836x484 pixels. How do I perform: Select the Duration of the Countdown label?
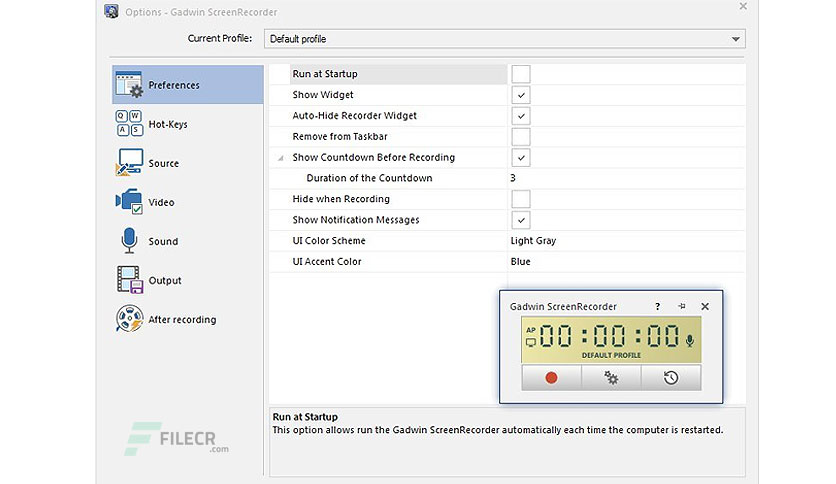point(369,178)
